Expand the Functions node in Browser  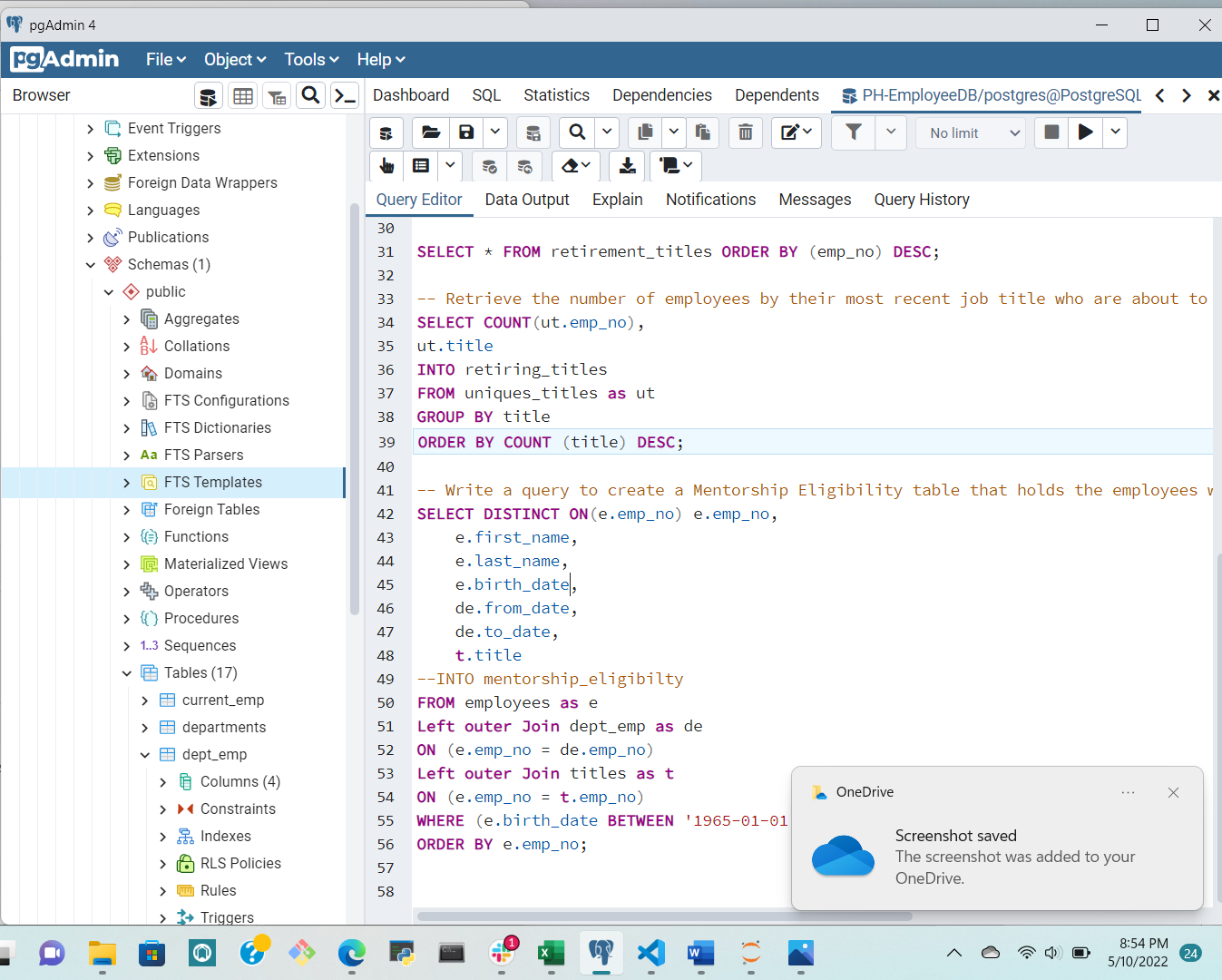click(127, 536)
